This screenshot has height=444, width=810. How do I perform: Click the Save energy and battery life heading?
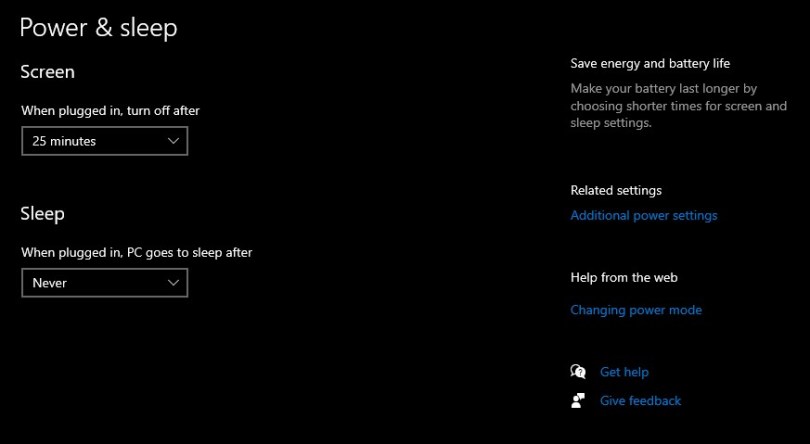(x=650, y=63)
